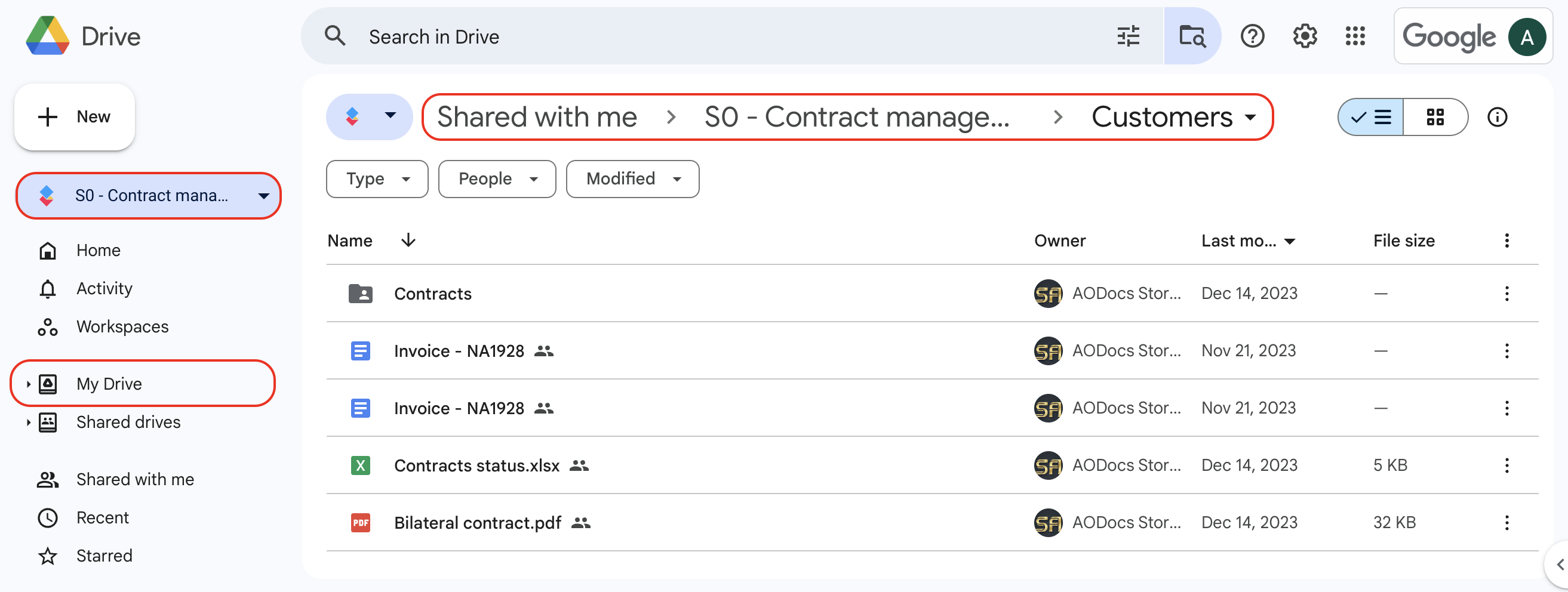Open the AODocs library selector dropdown in breadcrumb
Screen dimensions: 1568x592
[370, 117]
